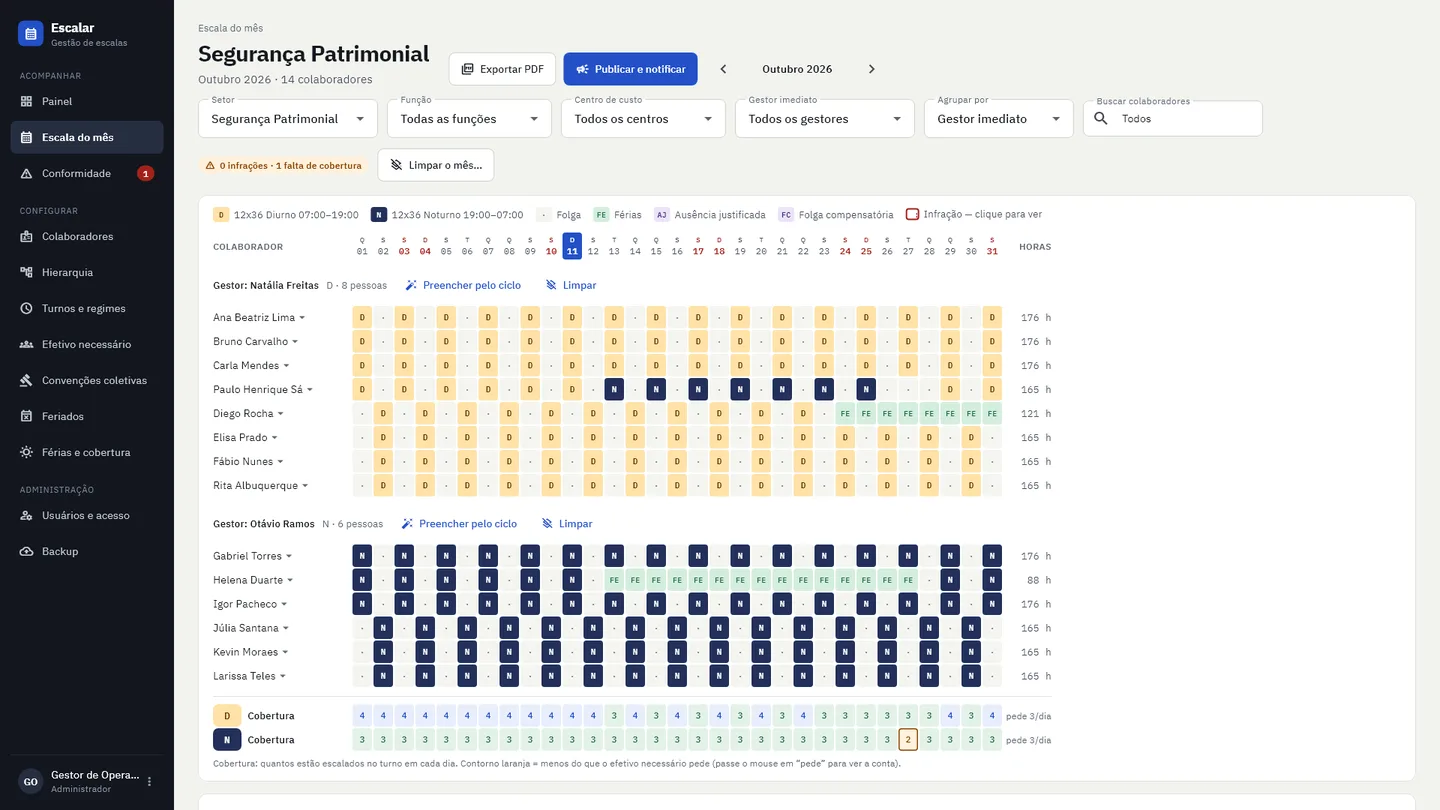
Task: Focus the Buscar colaboradores search field
Action: (1173, 119)
